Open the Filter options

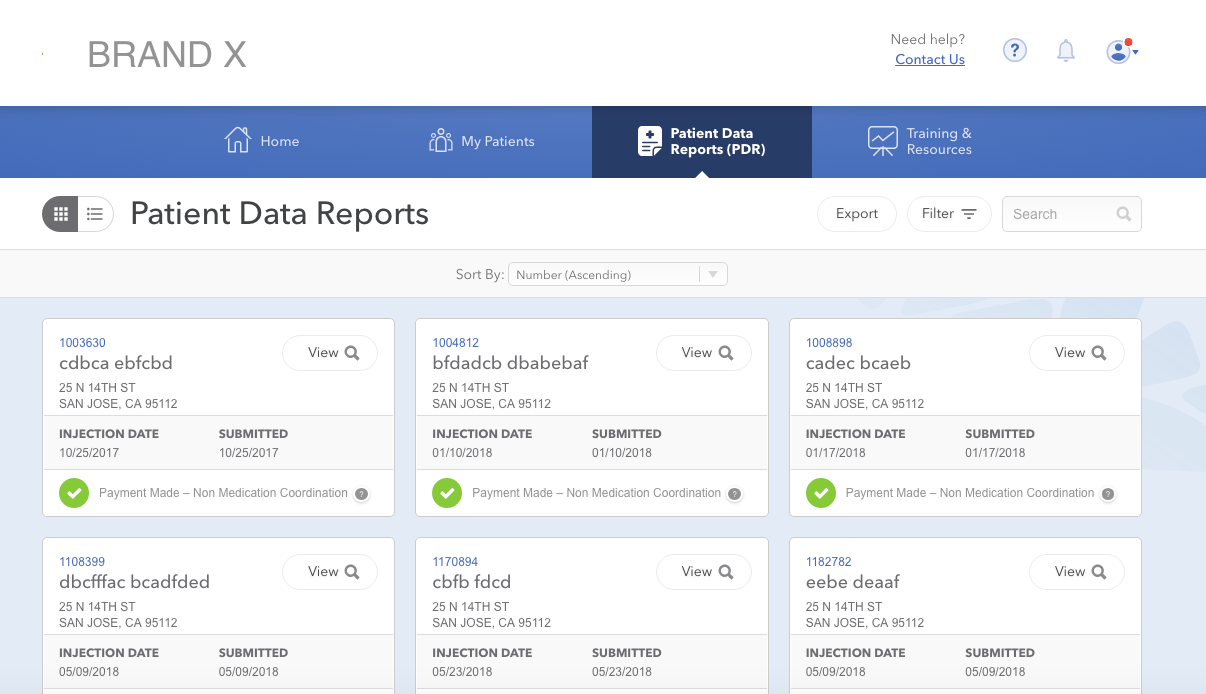948,214
